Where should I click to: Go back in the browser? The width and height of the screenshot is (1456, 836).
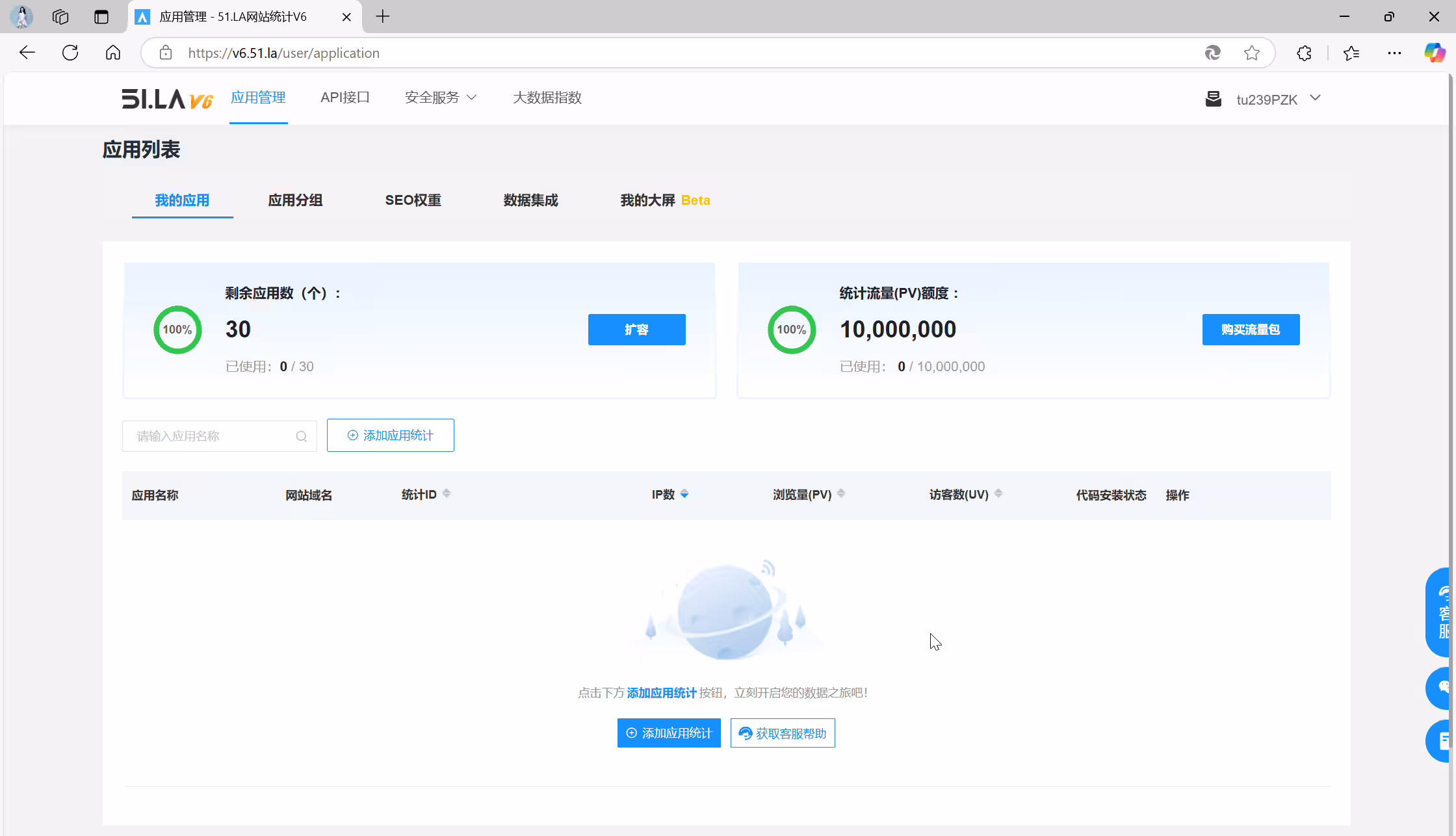point(27,53)
